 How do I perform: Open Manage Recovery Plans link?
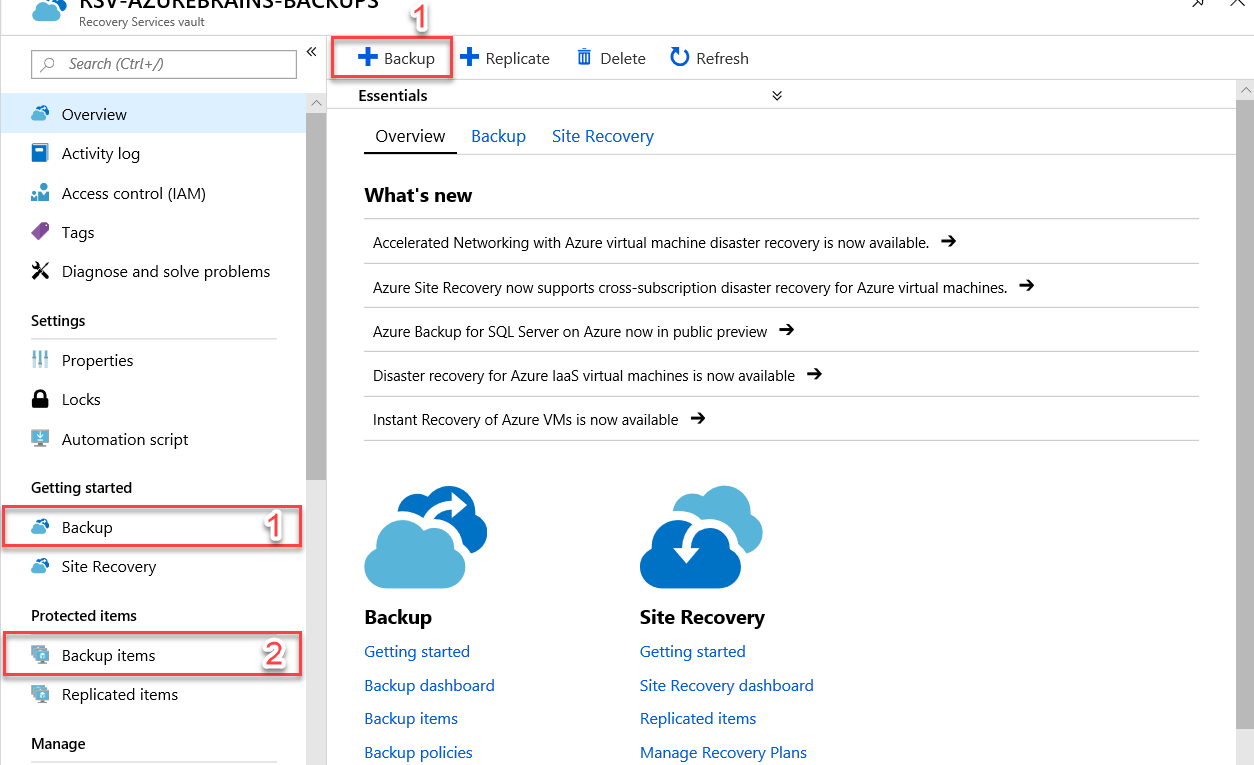pos(723,752)
